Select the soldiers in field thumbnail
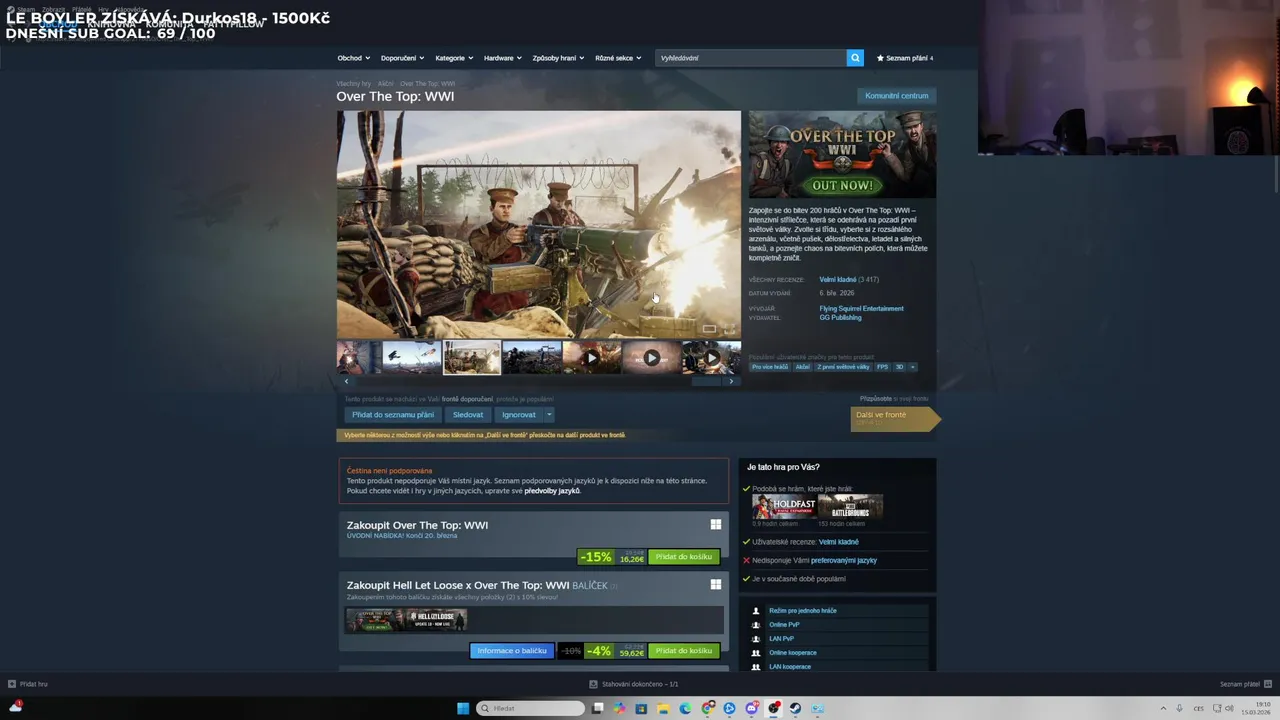1280x720 pixels. point(532,357)
